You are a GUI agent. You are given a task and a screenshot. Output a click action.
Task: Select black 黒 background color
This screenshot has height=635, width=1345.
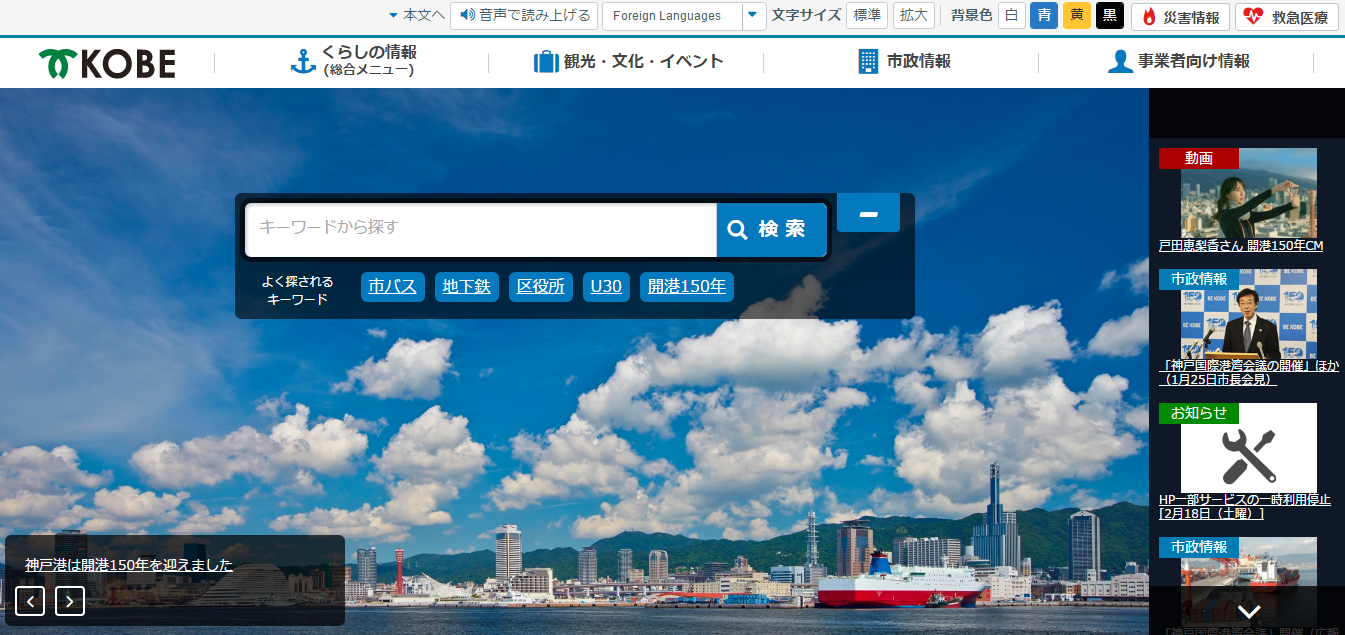(x=1110, y=15)
